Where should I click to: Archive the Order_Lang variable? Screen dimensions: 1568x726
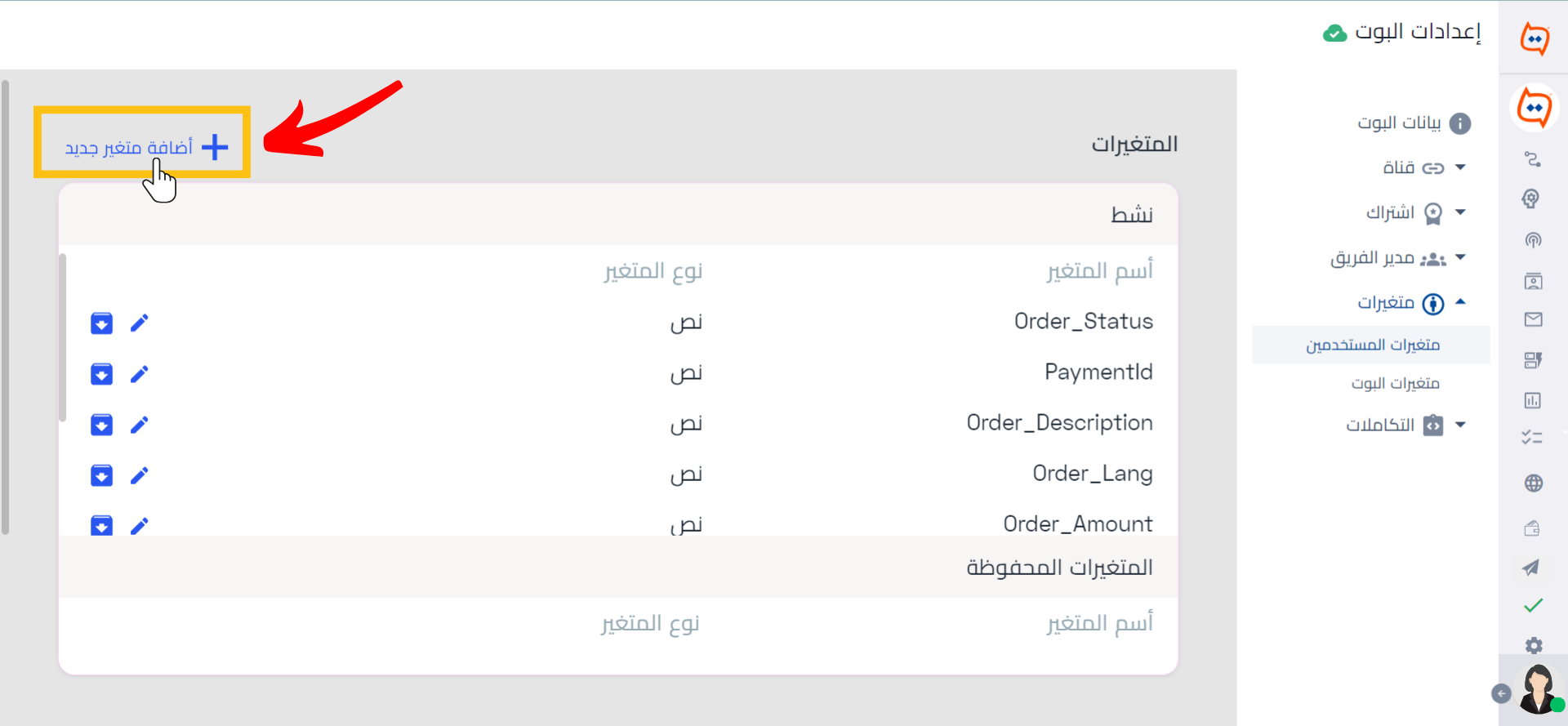coord(101,475)
